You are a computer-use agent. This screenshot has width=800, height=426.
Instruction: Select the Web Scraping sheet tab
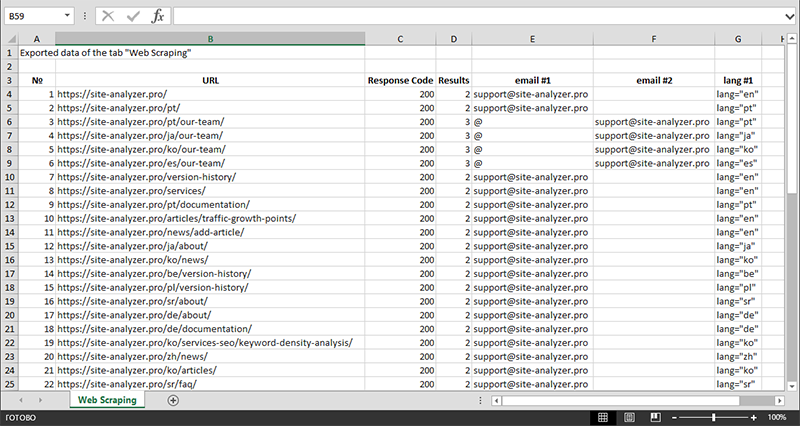point(107,400)
